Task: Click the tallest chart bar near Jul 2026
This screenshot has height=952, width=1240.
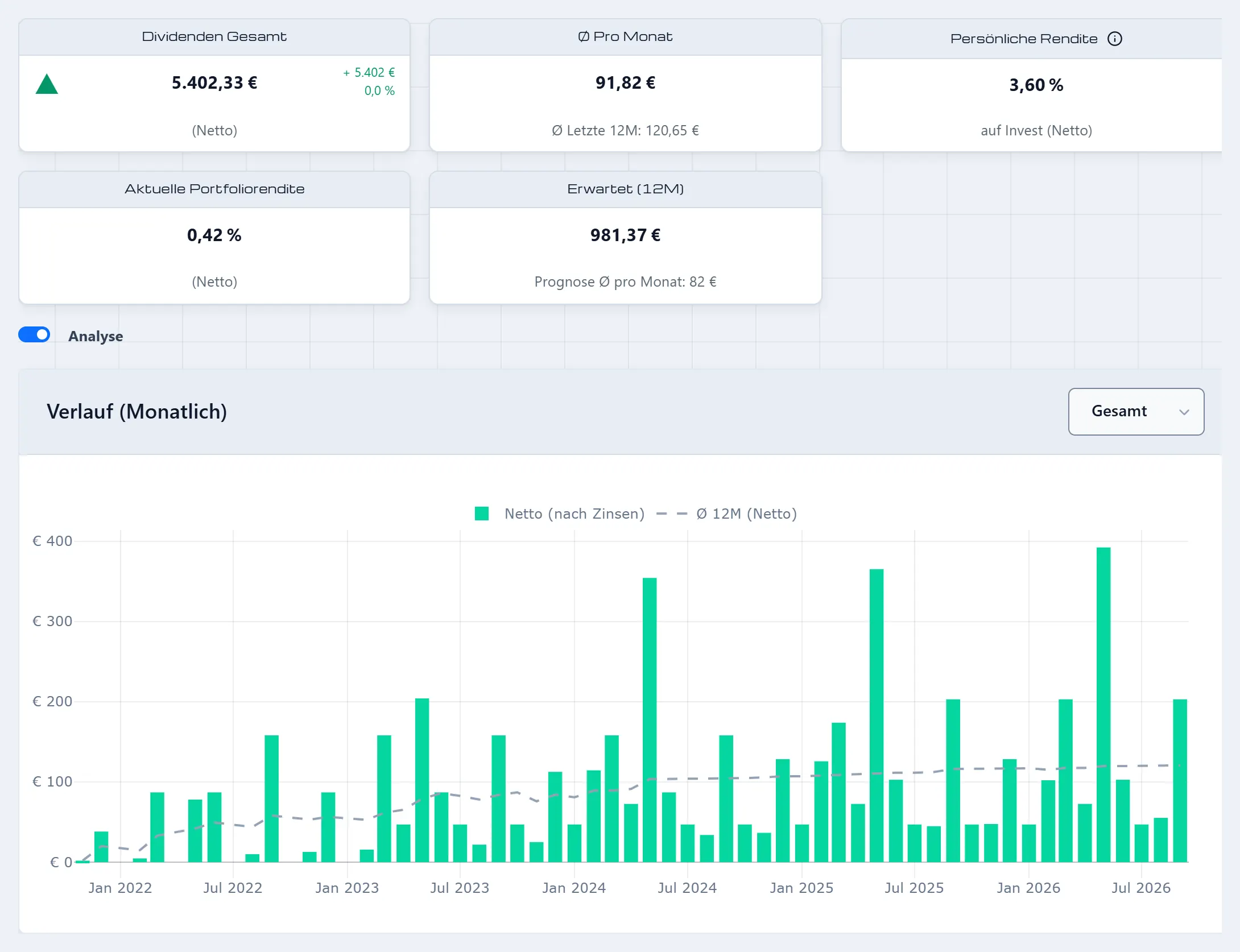Action: pos(1103,705)
